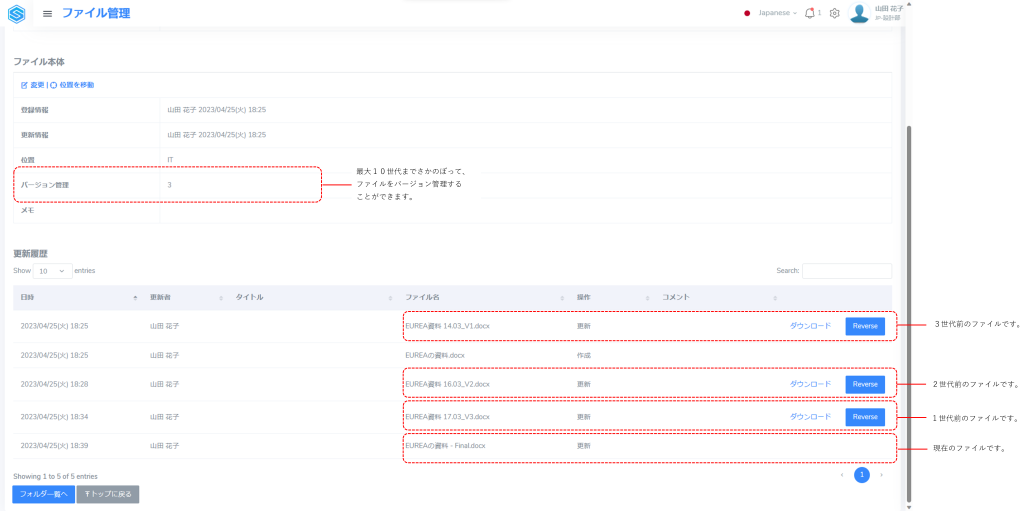Click the フォルダ一覧へ button
This screenshot has width=1024, height=511.
tap(43, 494)
